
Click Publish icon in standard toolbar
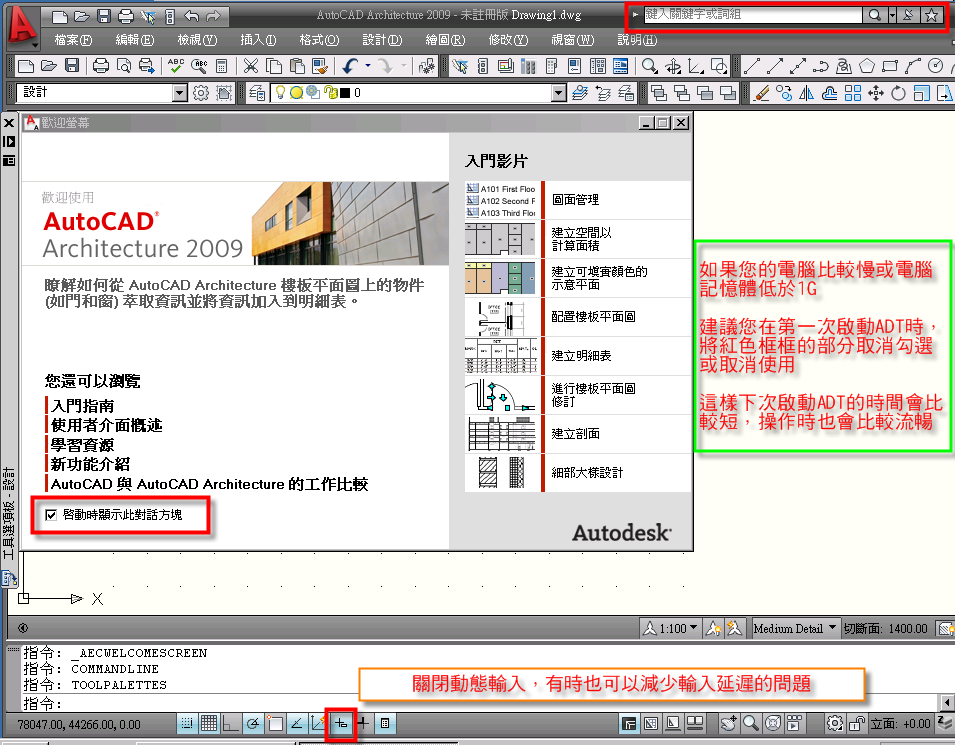point(147,66)
